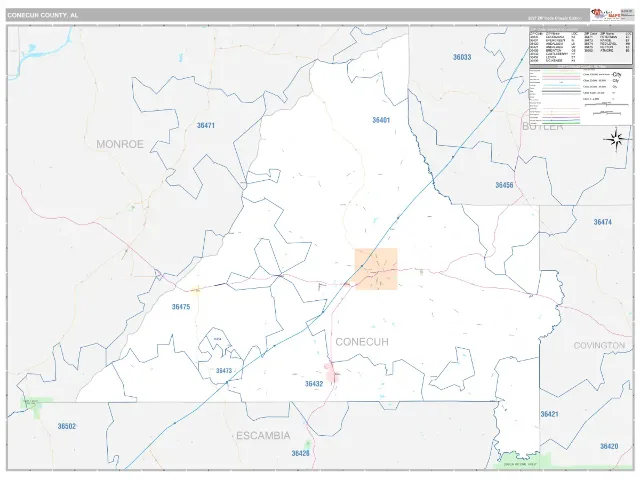Click the "CONECUH COUNTY, AL" title
The width and height of the screenshot is (640, 480).
click(x=42, y=15)
